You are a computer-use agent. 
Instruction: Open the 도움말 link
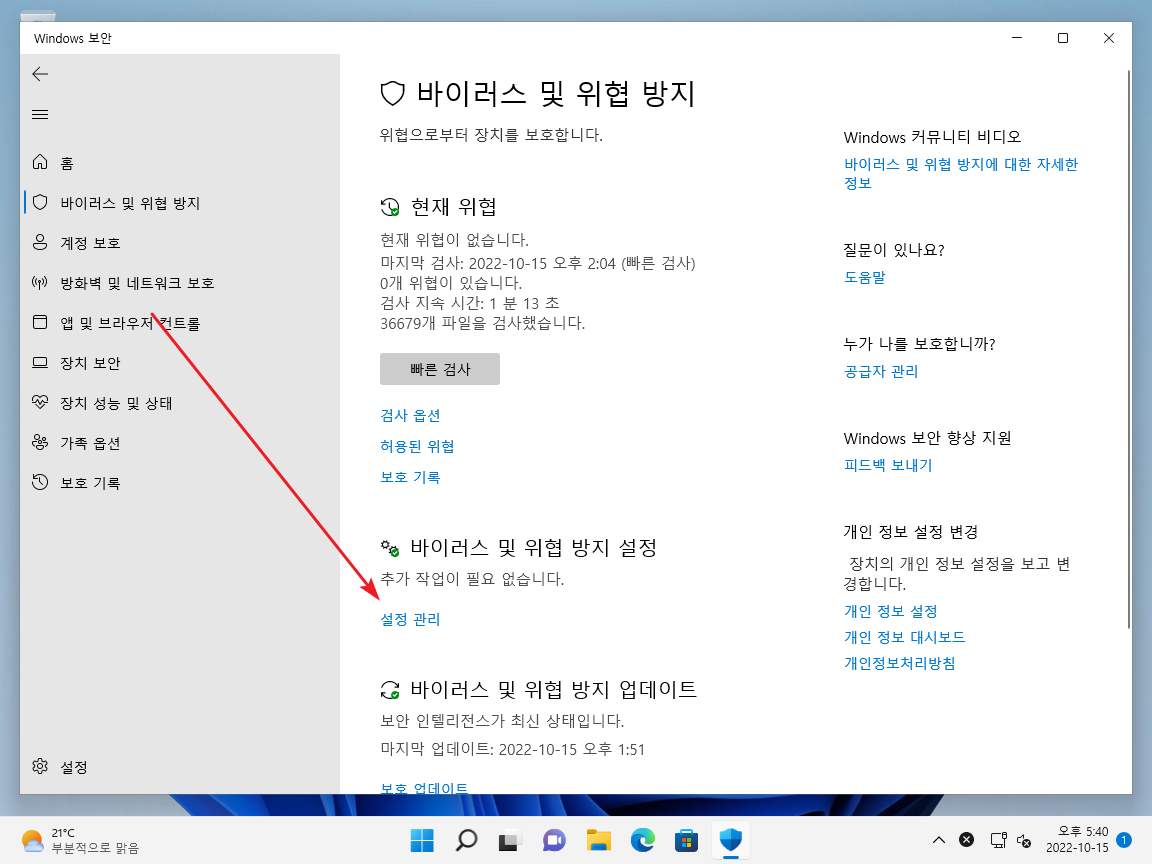tap(864, 277)
